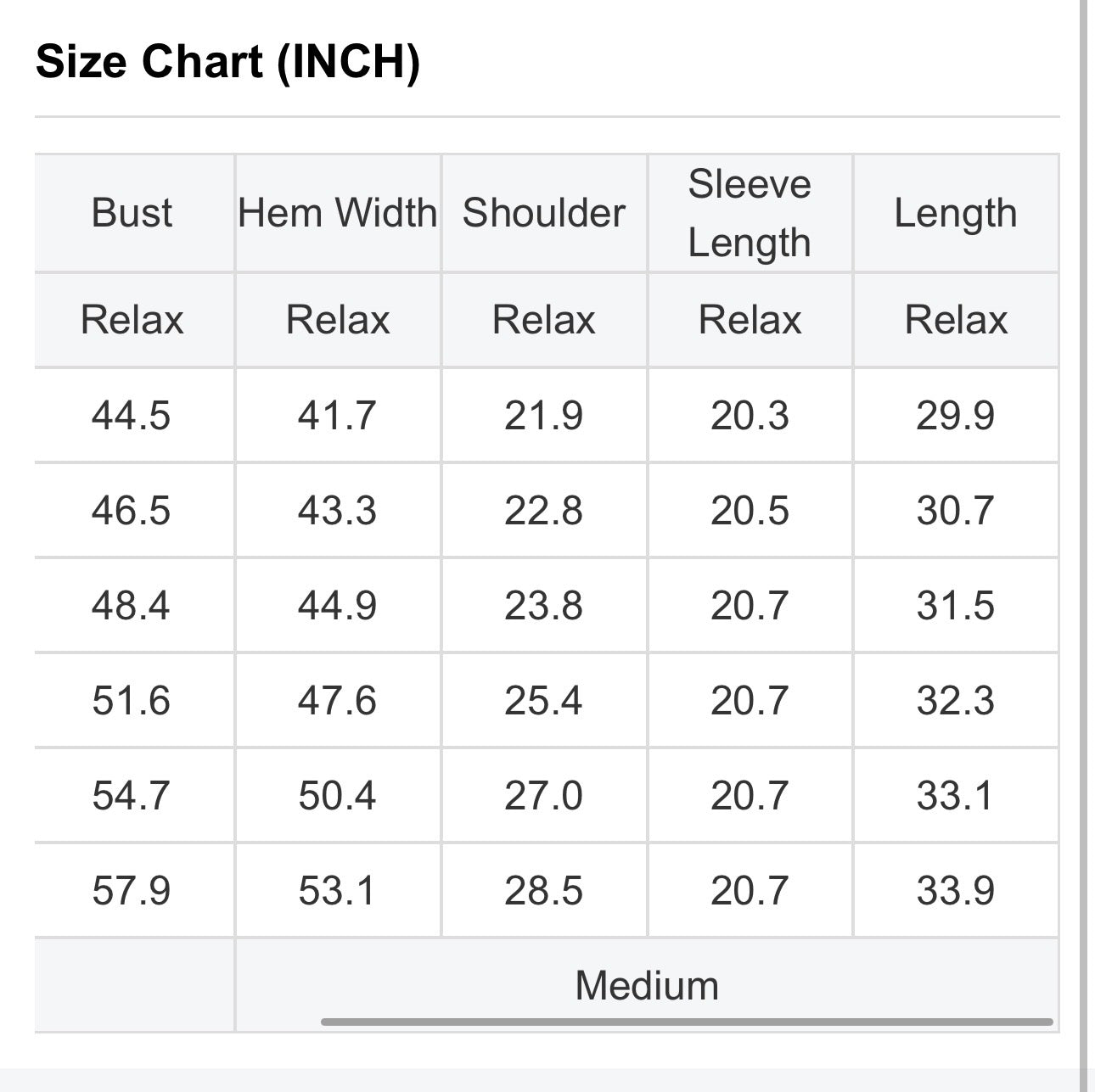
Task: Select bust value 57.9
Action: 132,891
